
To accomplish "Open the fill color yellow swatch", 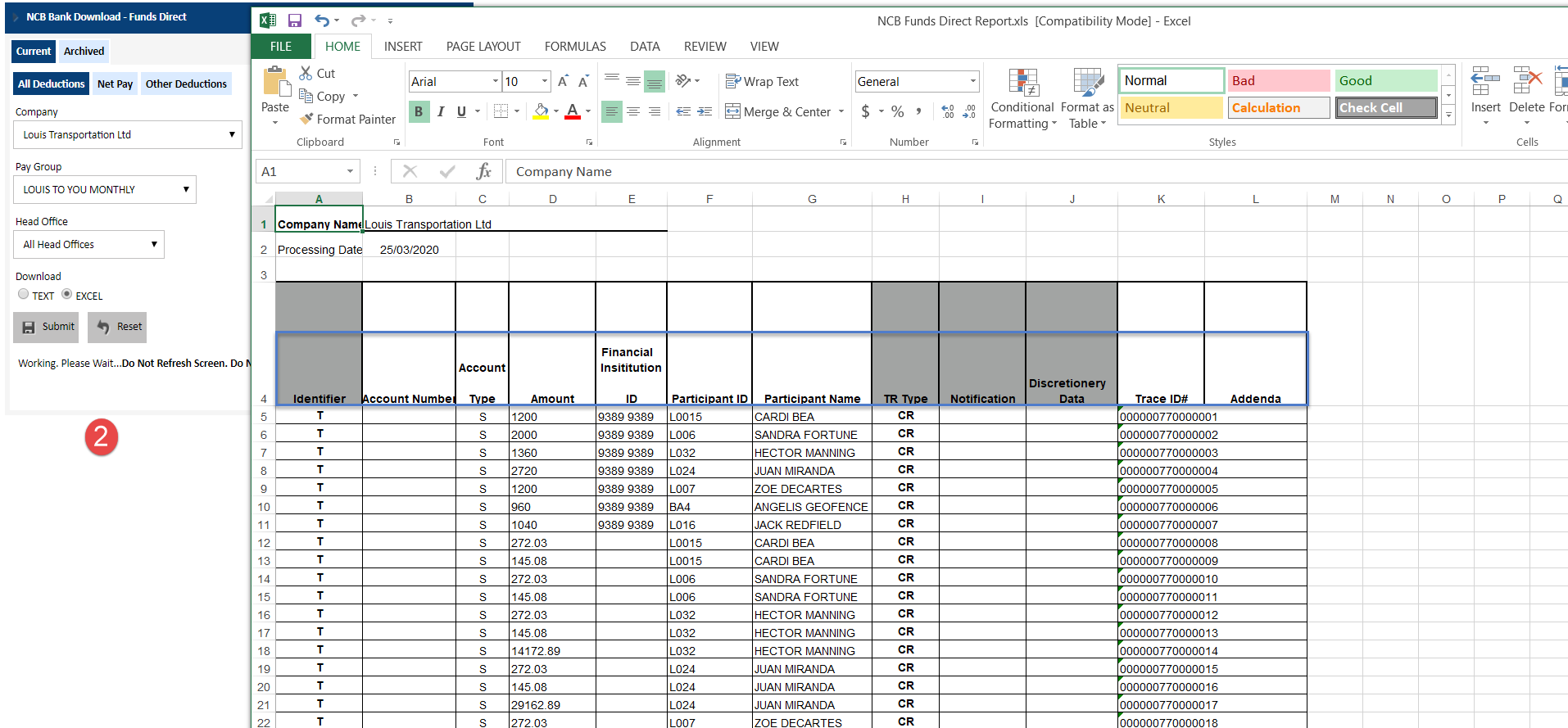I will tap(541, 111).
